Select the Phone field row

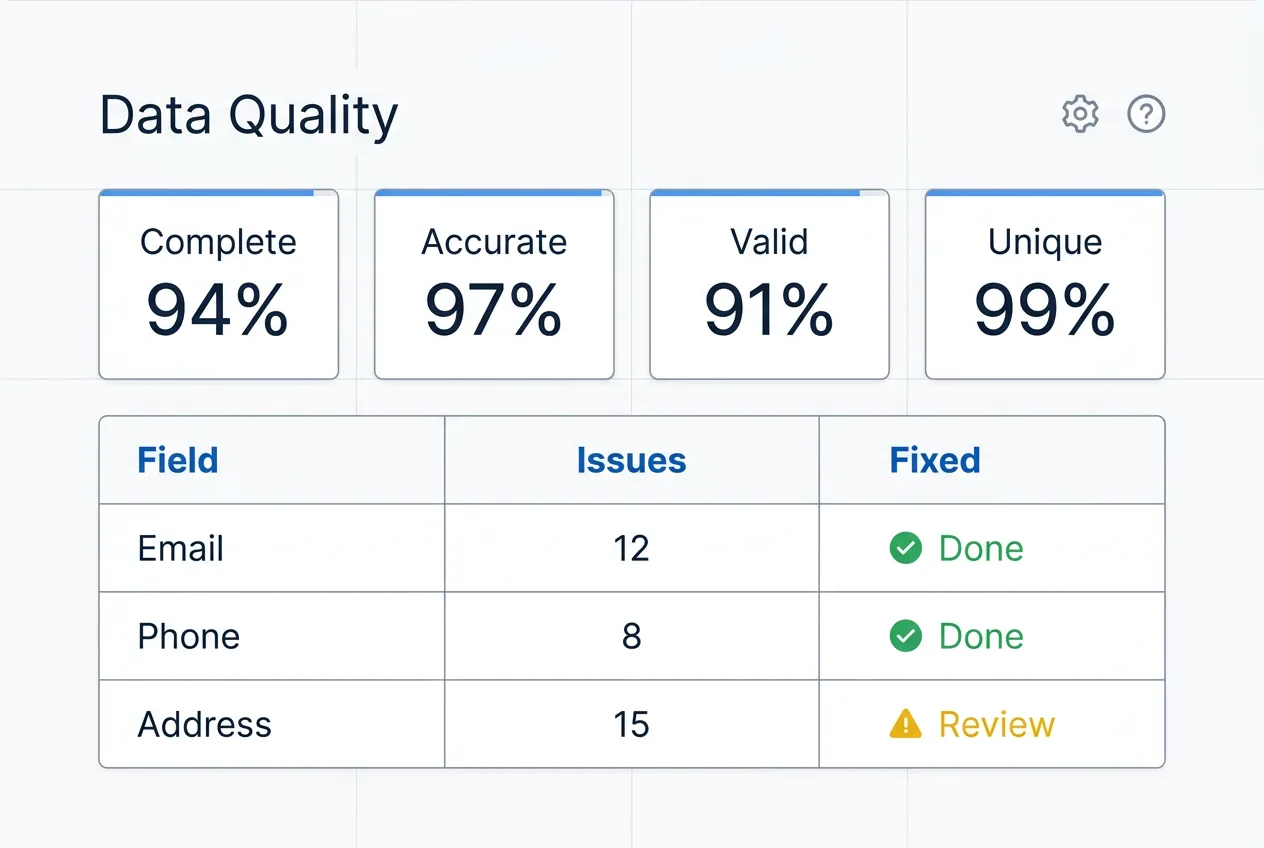[189, 636]
